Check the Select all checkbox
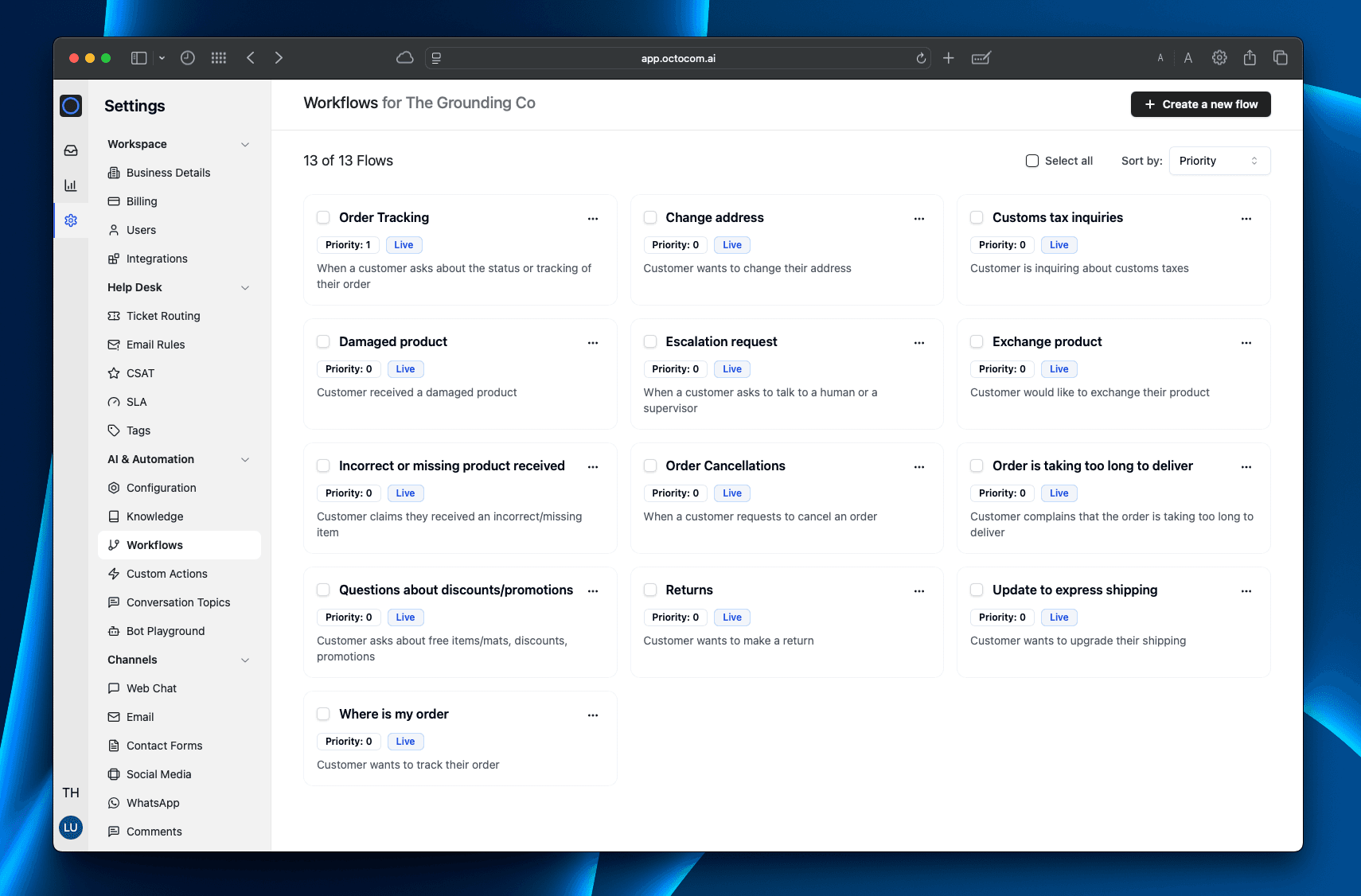The image size is (1361, 896). (x=1032, y=161)
